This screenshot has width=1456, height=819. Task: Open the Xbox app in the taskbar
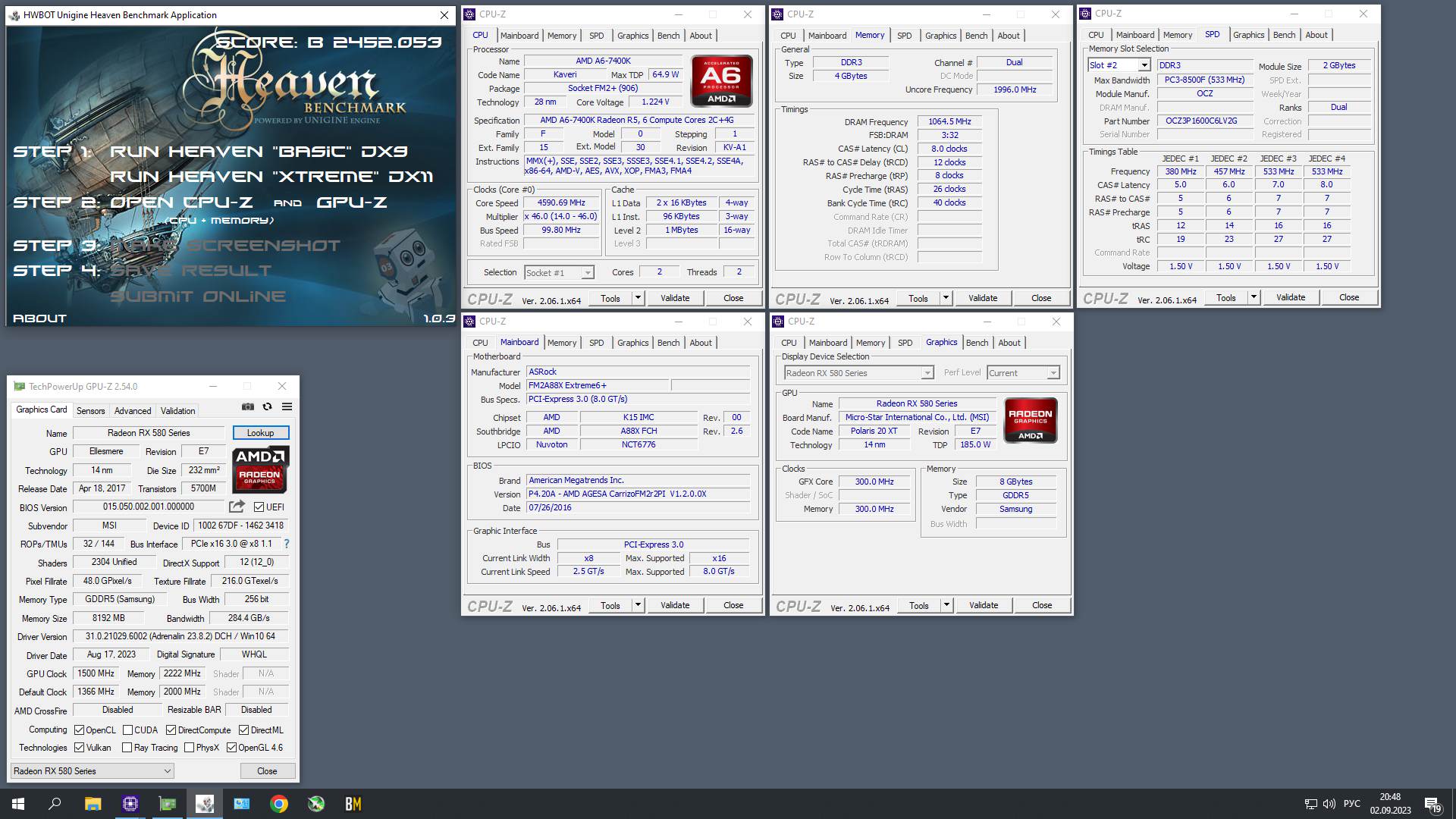315,804
